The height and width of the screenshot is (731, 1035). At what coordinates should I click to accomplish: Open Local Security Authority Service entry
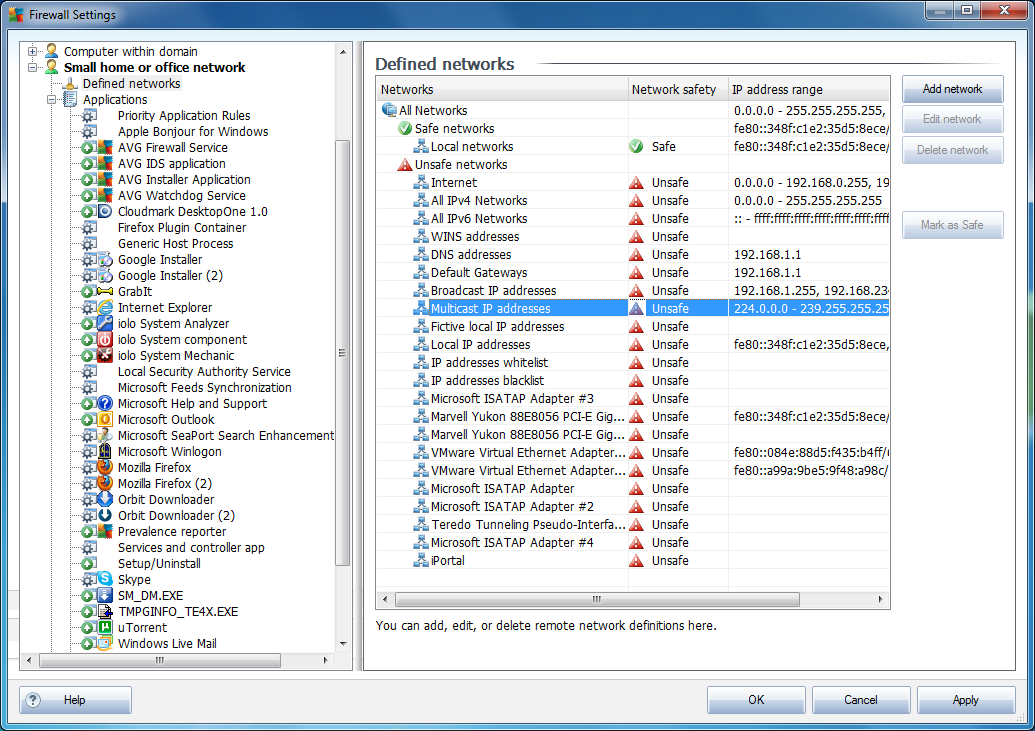204,372
